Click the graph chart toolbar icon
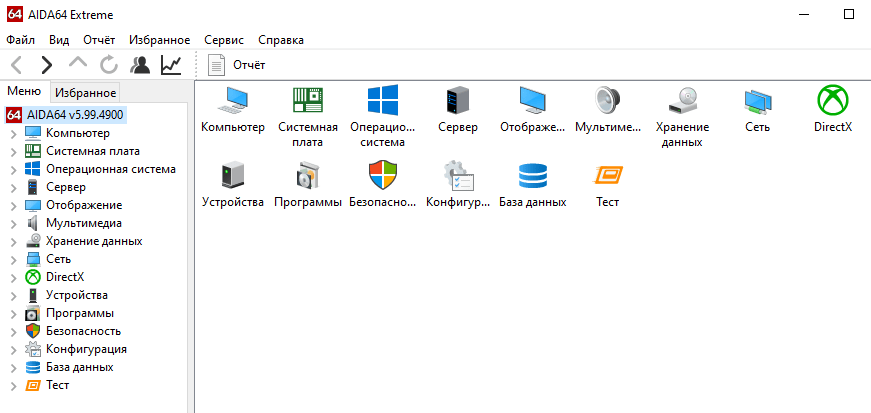This screenshot has height=413, width=871. [x=171, y=65]
